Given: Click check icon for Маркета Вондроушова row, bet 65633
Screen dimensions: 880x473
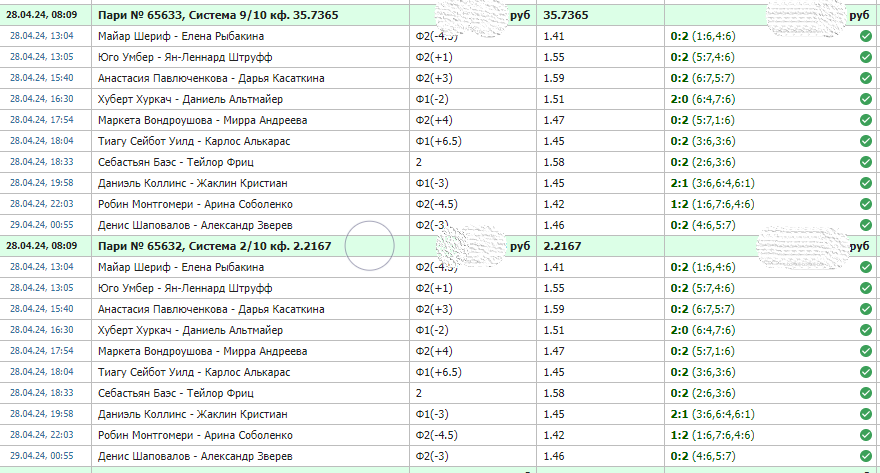Looking at the screenshot, I should click(x=865, y=120).
